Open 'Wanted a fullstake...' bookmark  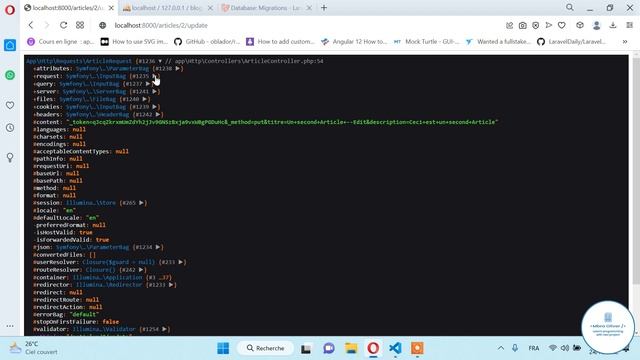(x=498, y=42)
